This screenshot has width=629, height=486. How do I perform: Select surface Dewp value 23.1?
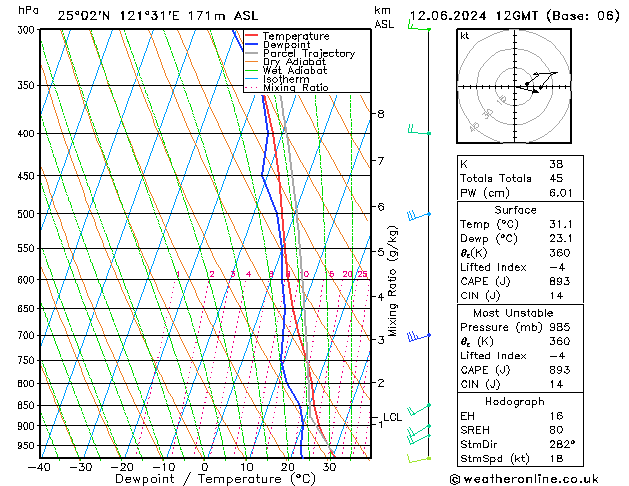pyautogui.click(x=560, y=239)
